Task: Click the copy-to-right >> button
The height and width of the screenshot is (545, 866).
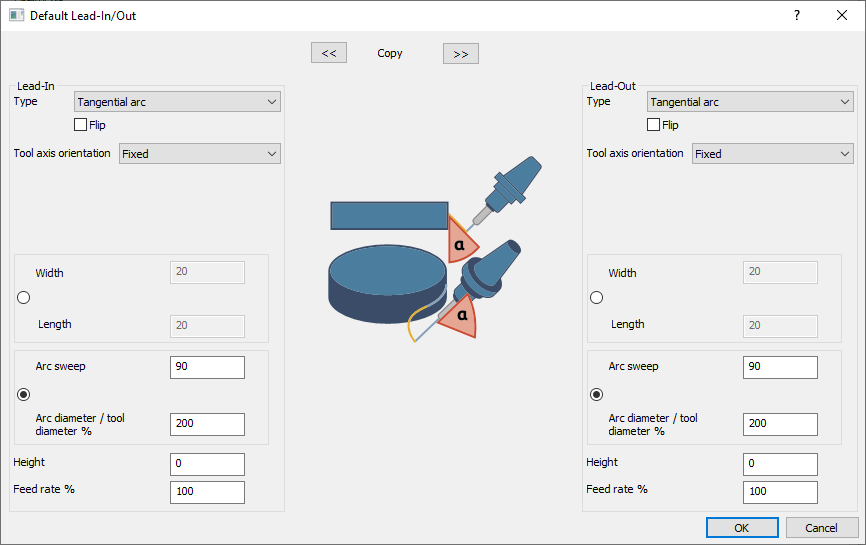Action: [460, 53]
